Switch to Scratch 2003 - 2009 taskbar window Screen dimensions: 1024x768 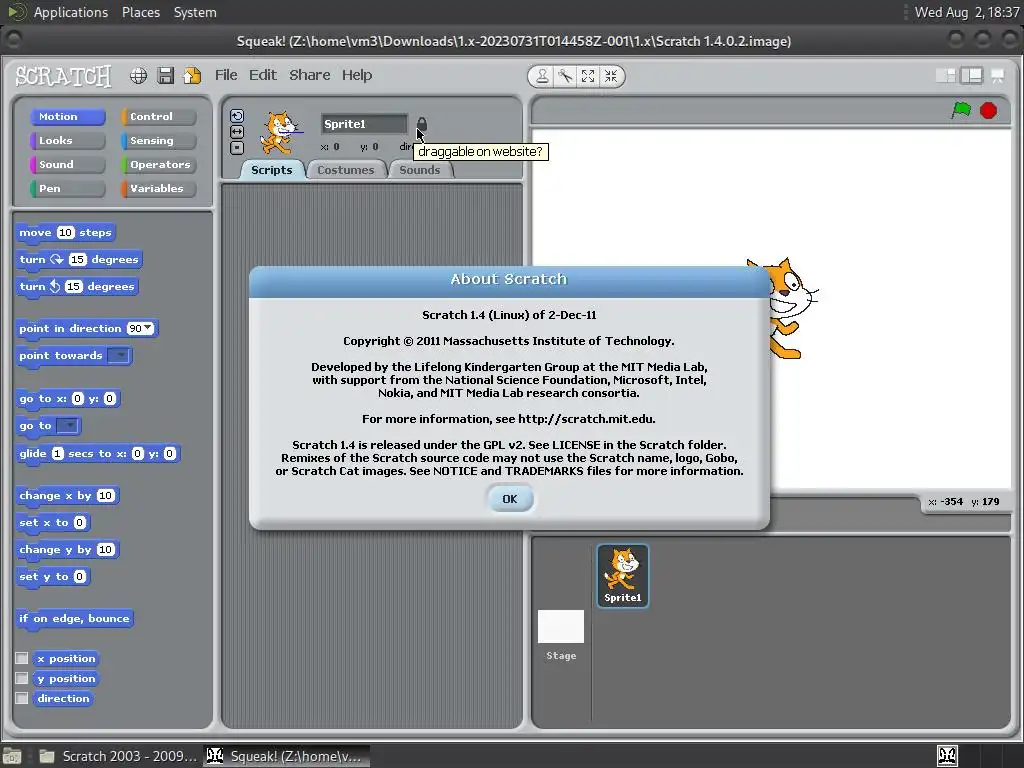pos(118,756)
